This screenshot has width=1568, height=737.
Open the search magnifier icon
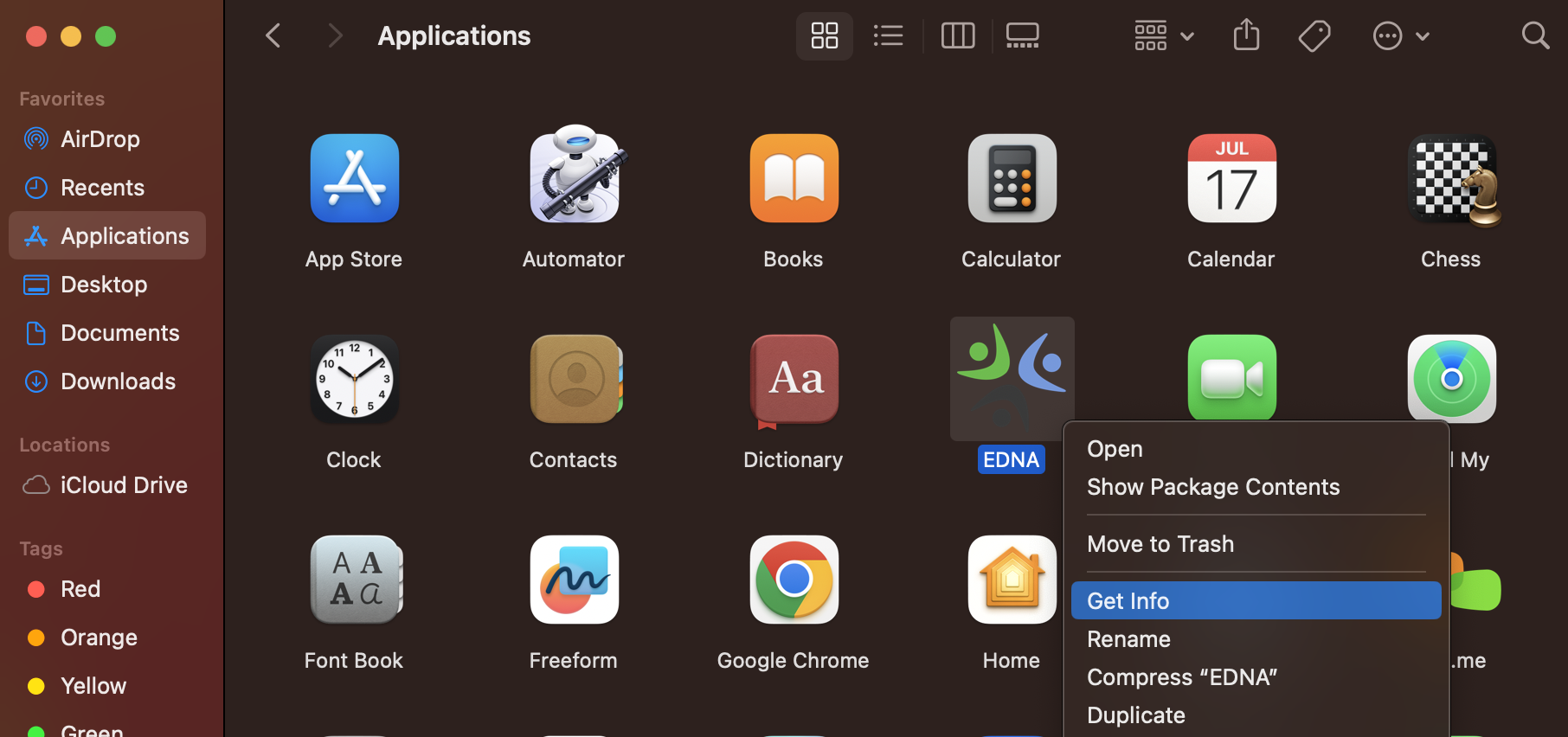coord(1535,36)
